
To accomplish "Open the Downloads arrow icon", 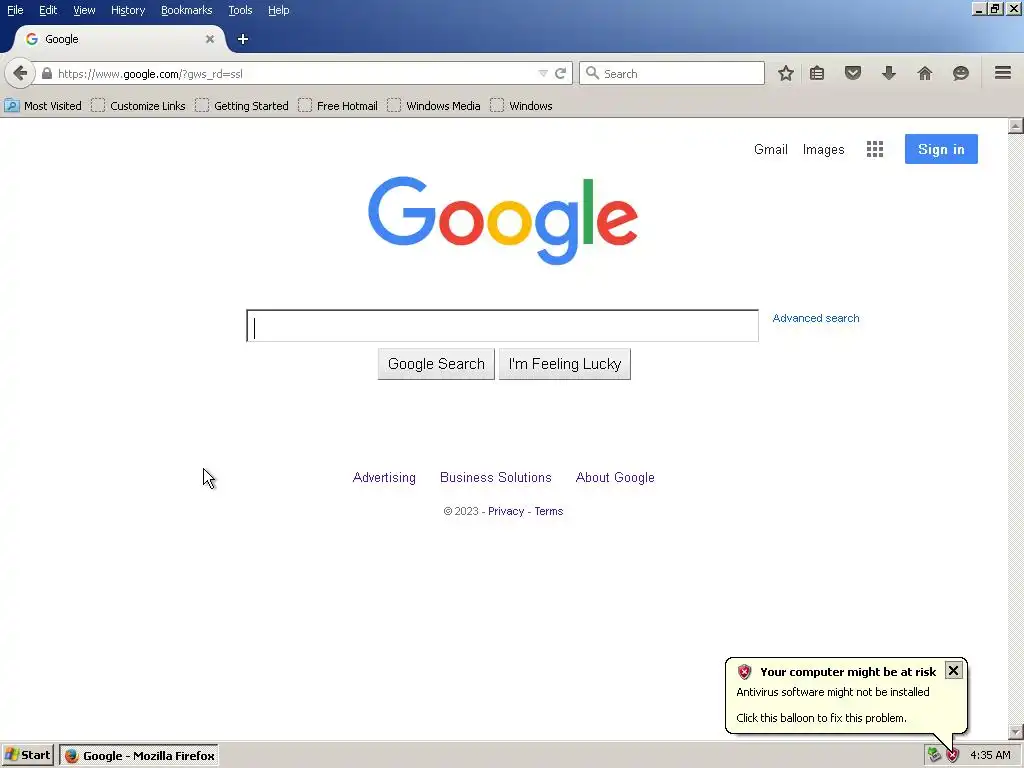I will coord(889,73).
